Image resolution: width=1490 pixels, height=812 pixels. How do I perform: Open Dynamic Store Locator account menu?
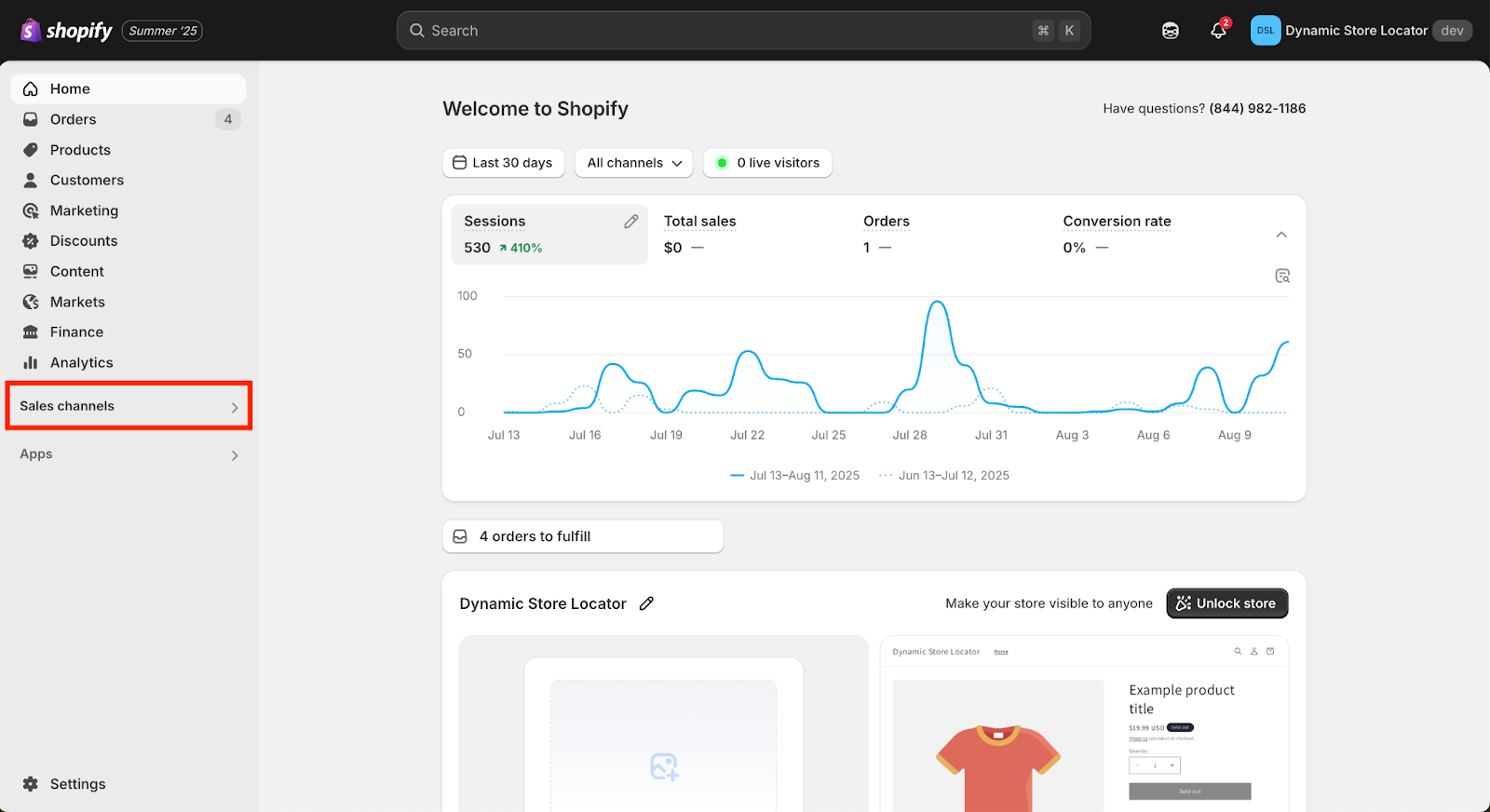pos(1361,31)
